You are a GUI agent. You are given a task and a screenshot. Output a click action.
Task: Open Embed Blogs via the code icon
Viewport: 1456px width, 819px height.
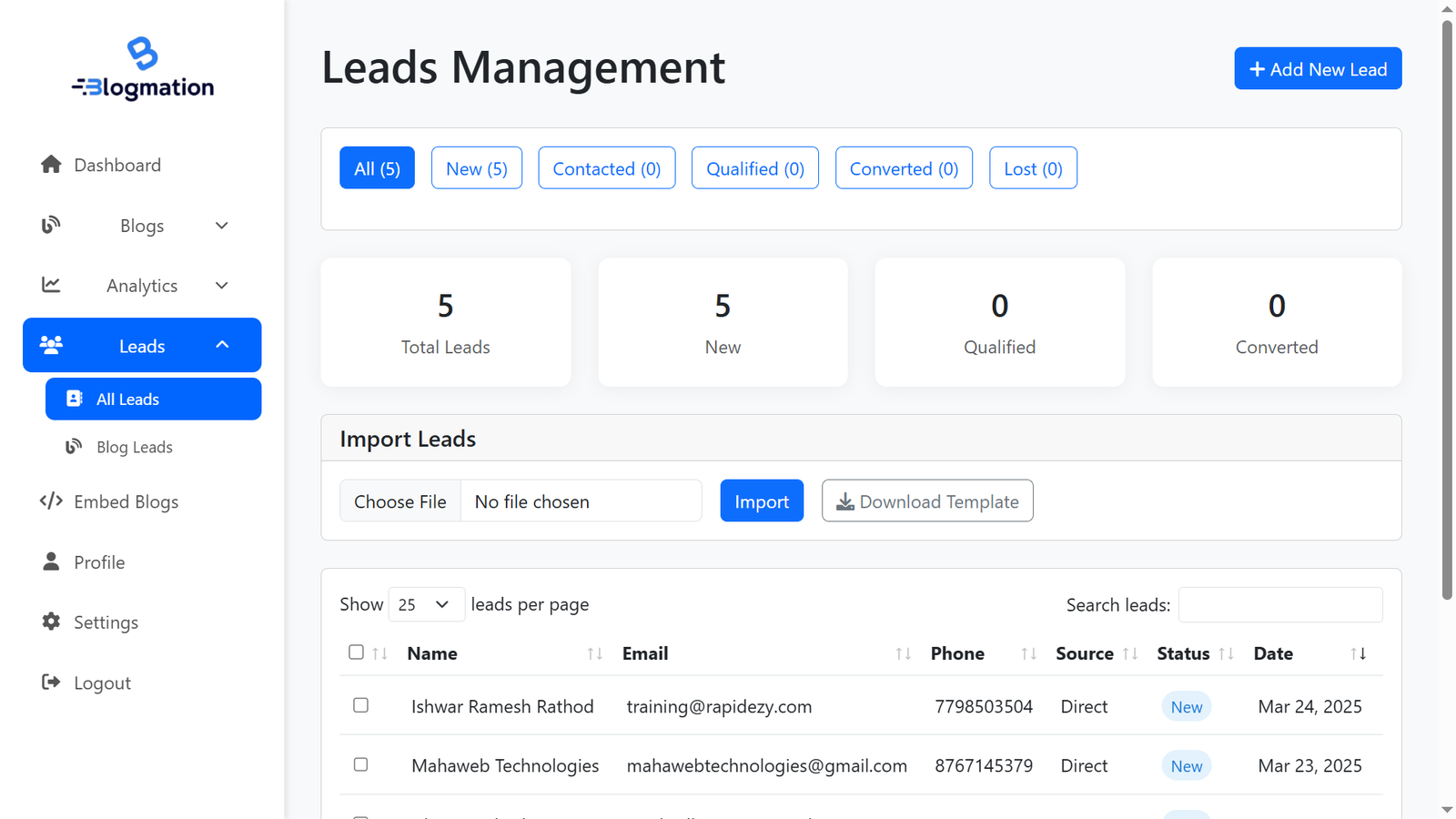tap(51, 501)
